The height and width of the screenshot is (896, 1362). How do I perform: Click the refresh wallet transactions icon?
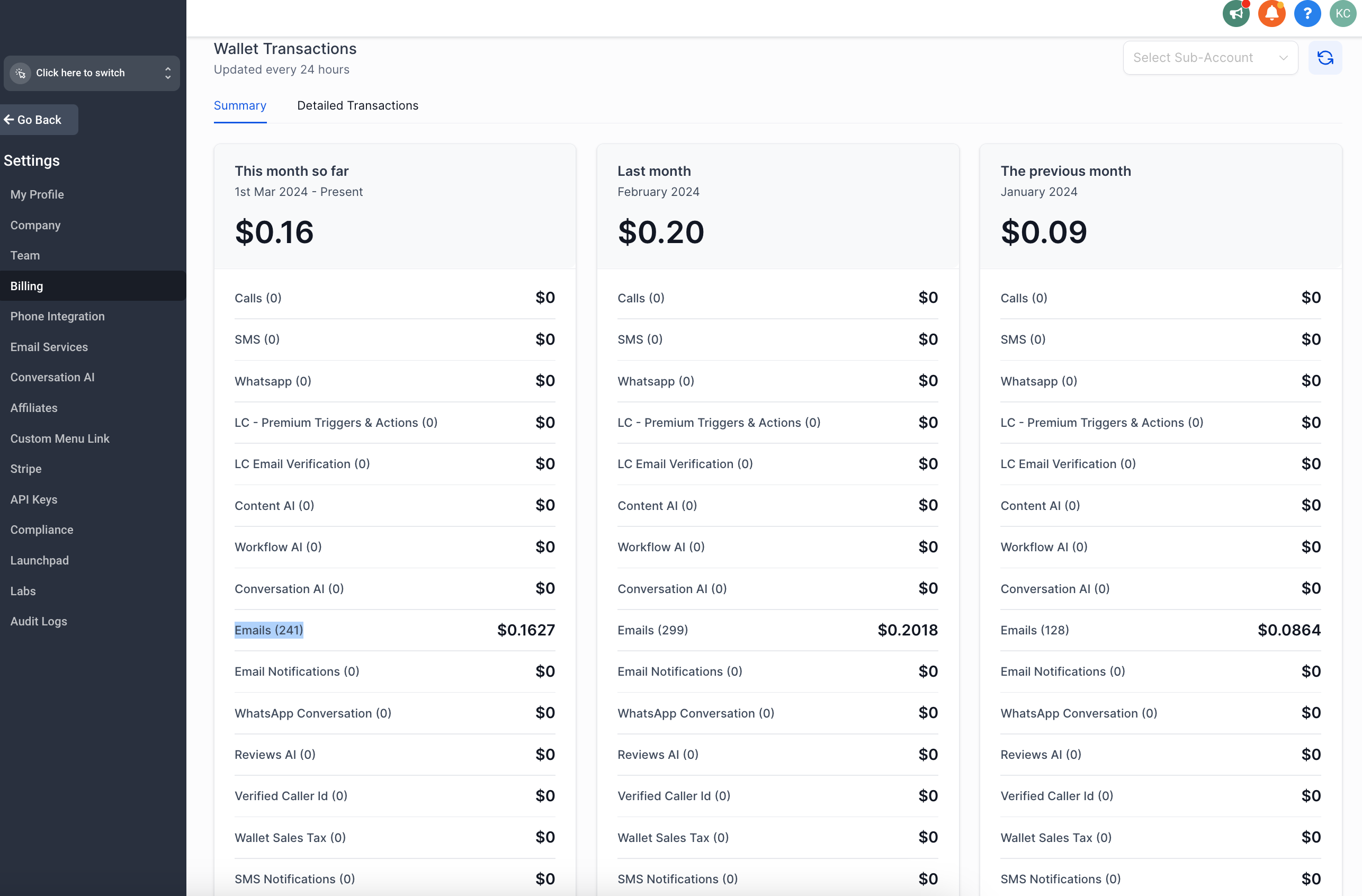pyautogui.click(x=1325, y=58)
